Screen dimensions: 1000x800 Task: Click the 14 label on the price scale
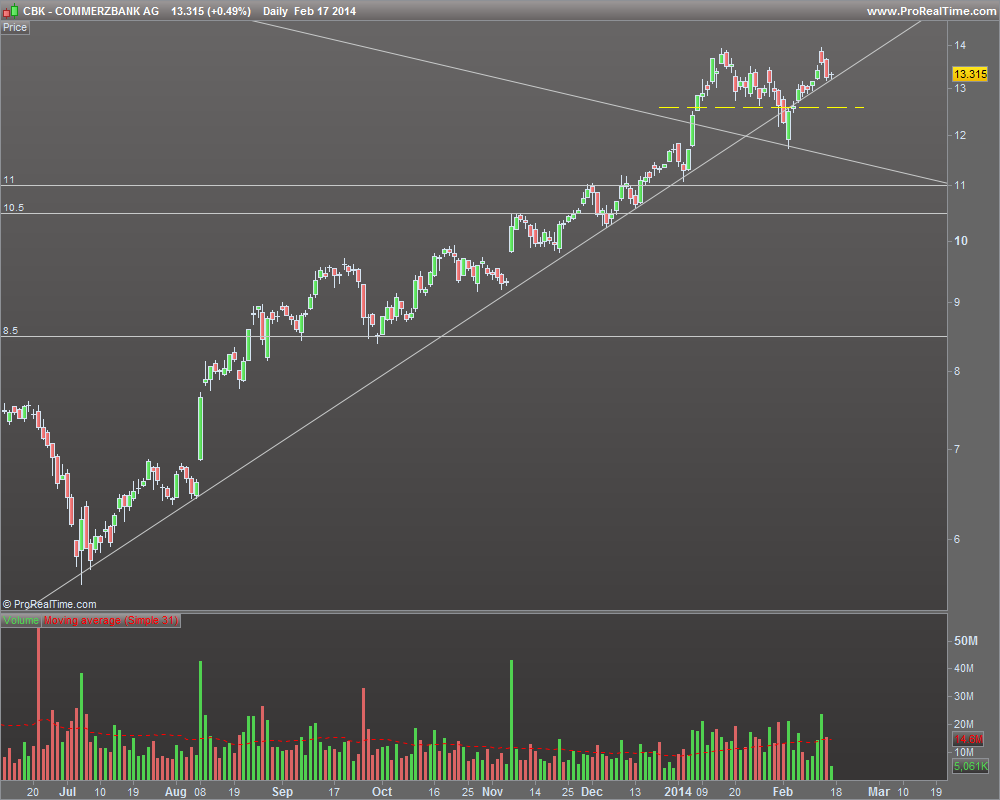[x=960, y=45]
